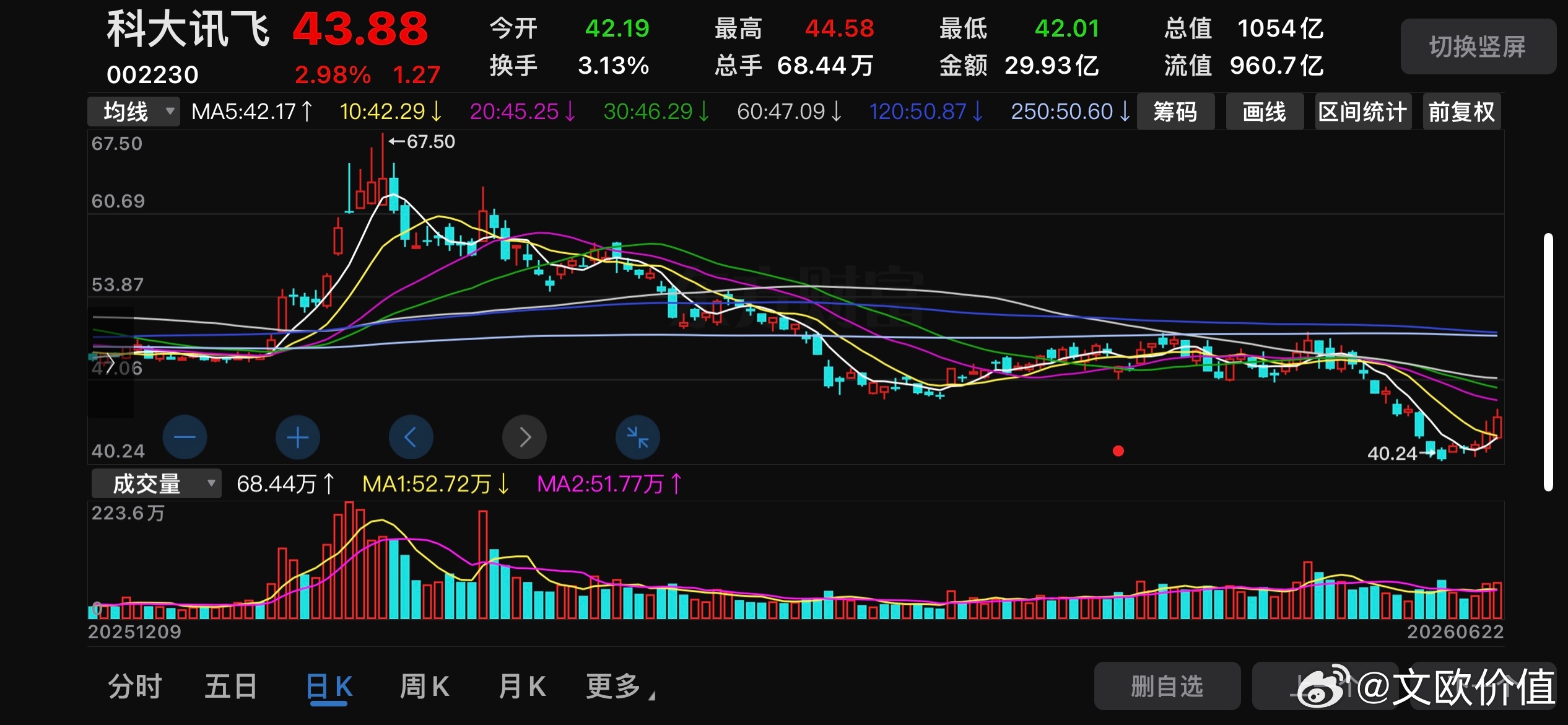Tap the MA1:52.72万 volume average
The image size is (1568, 725).
pyautogui.click(x=436, y=484)
